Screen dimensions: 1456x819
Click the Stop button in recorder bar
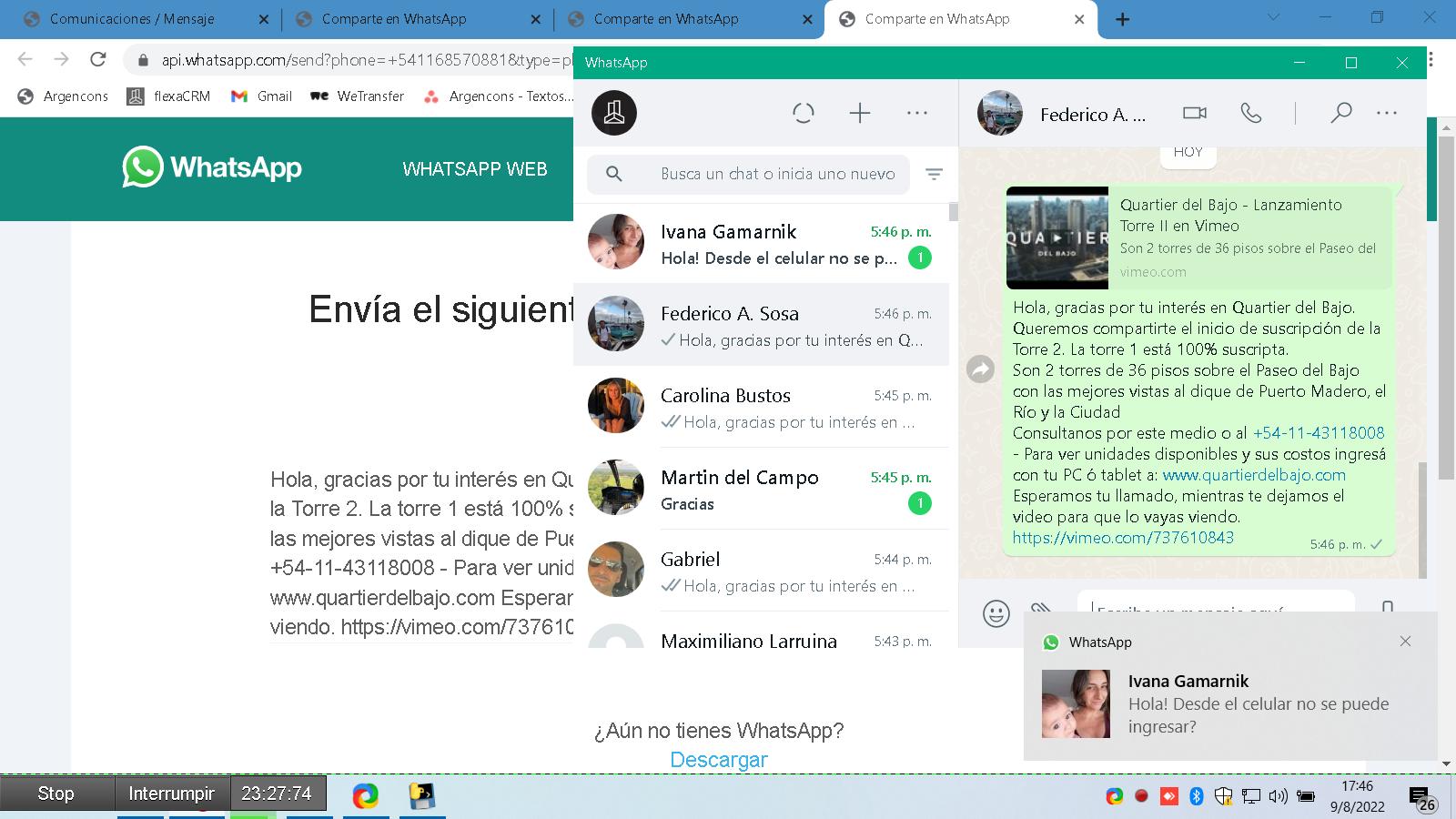click(56, 794)
